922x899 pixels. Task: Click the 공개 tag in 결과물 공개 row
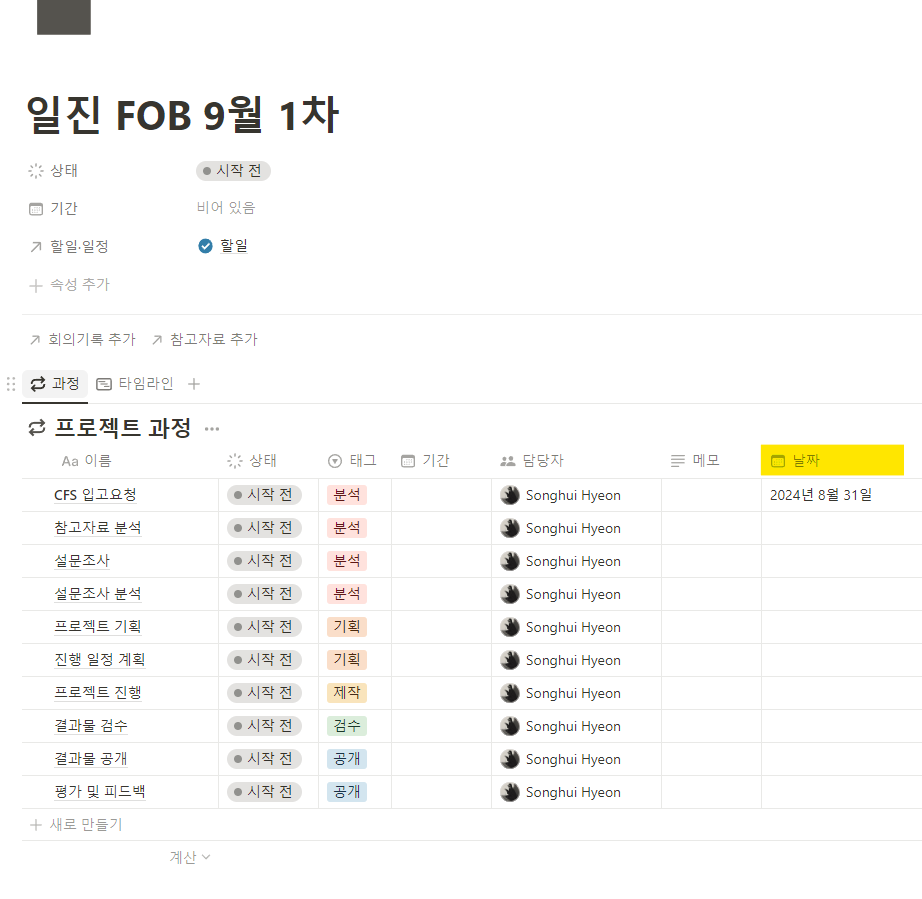click(347, 758)
